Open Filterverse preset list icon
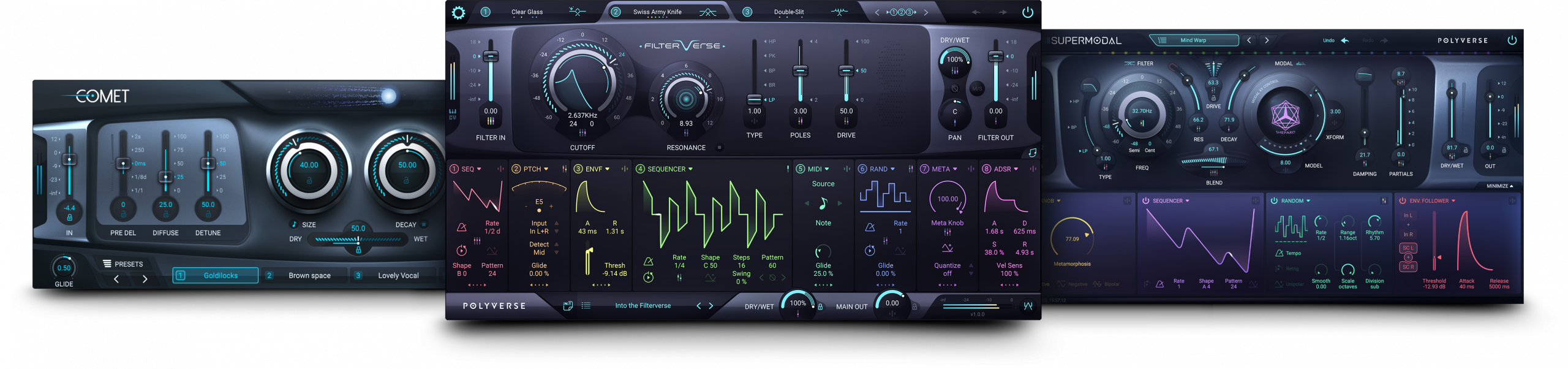The height and width of the screenshot is (369, 1568). (586, 306)
